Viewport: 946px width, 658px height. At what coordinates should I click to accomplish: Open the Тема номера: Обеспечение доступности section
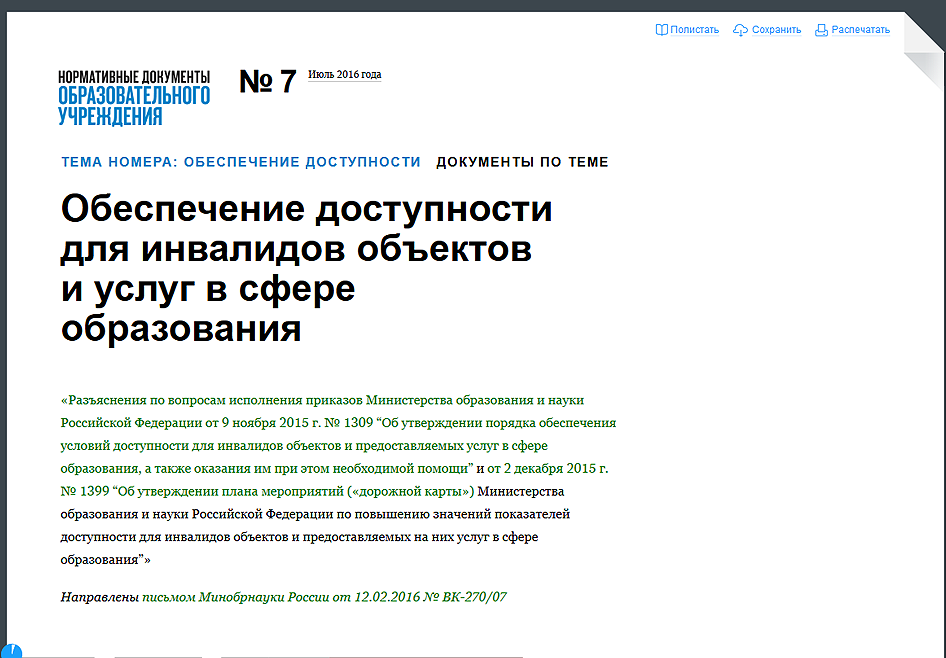[241, 162]
